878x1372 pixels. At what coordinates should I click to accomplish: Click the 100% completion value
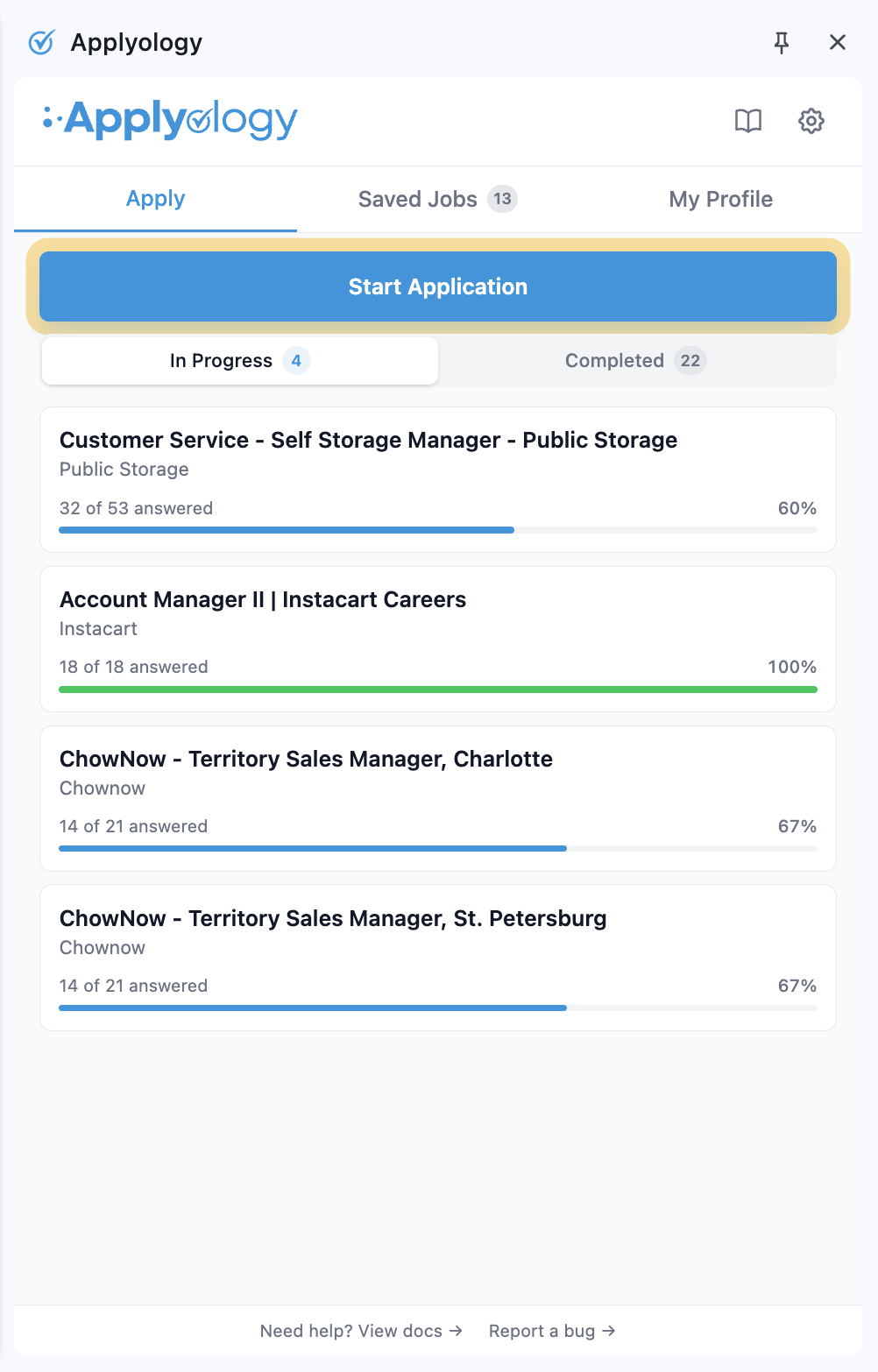point(792,667)
